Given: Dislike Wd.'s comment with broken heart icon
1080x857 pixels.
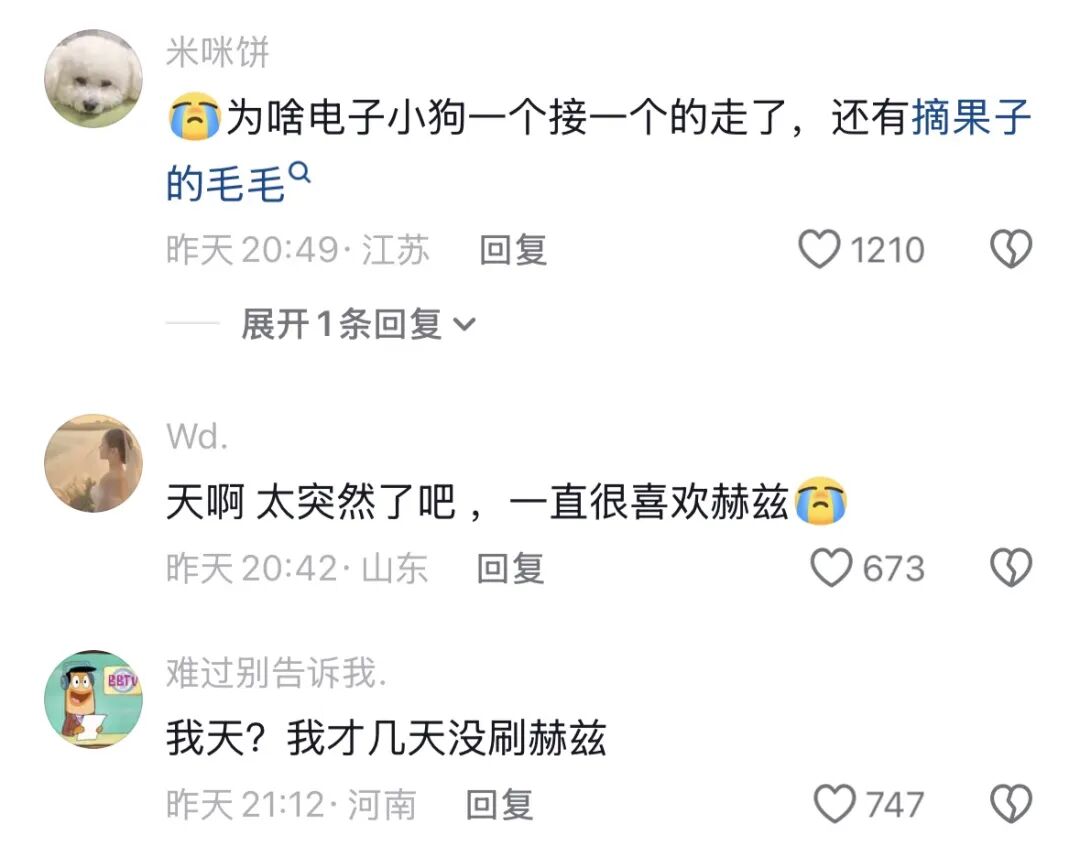Looking at the screenshot, I should coord(1011,568).
